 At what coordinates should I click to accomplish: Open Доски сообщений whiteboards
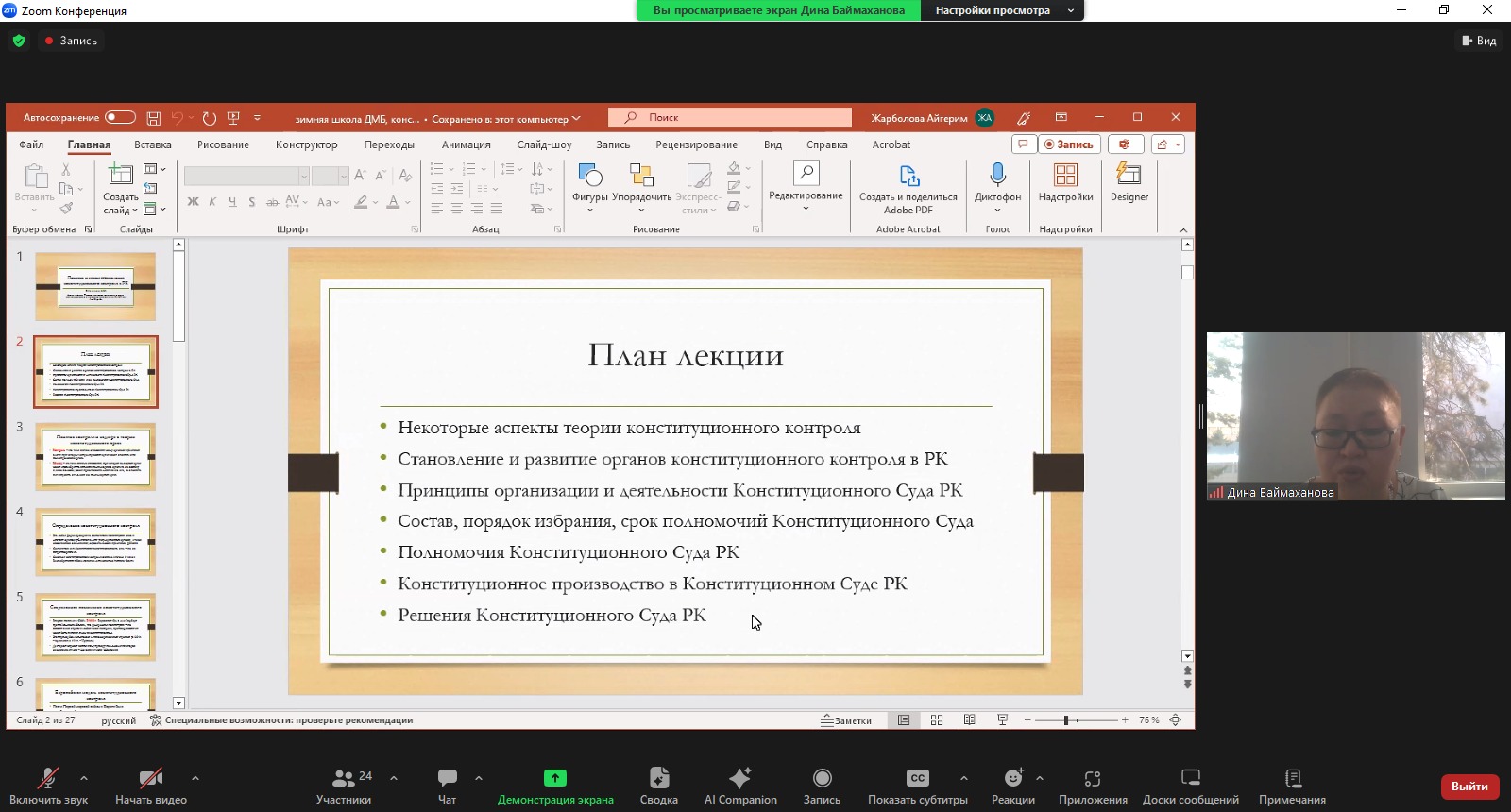click(x=1191, y=786)
